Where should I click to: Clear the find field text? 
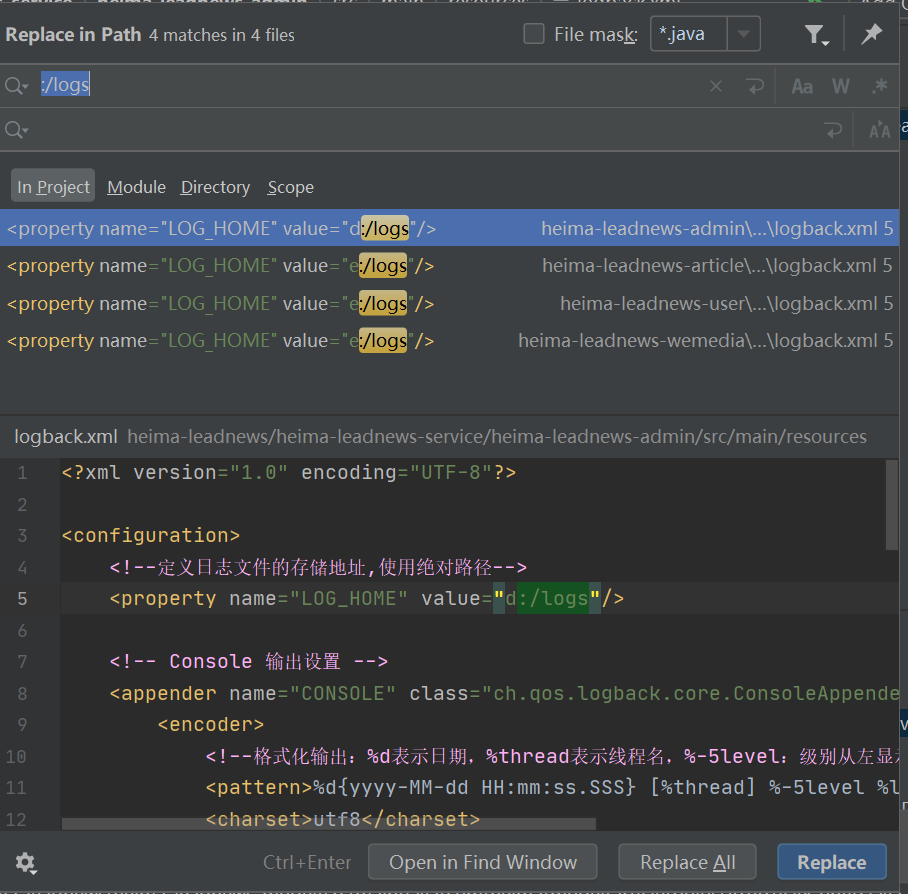716,86
